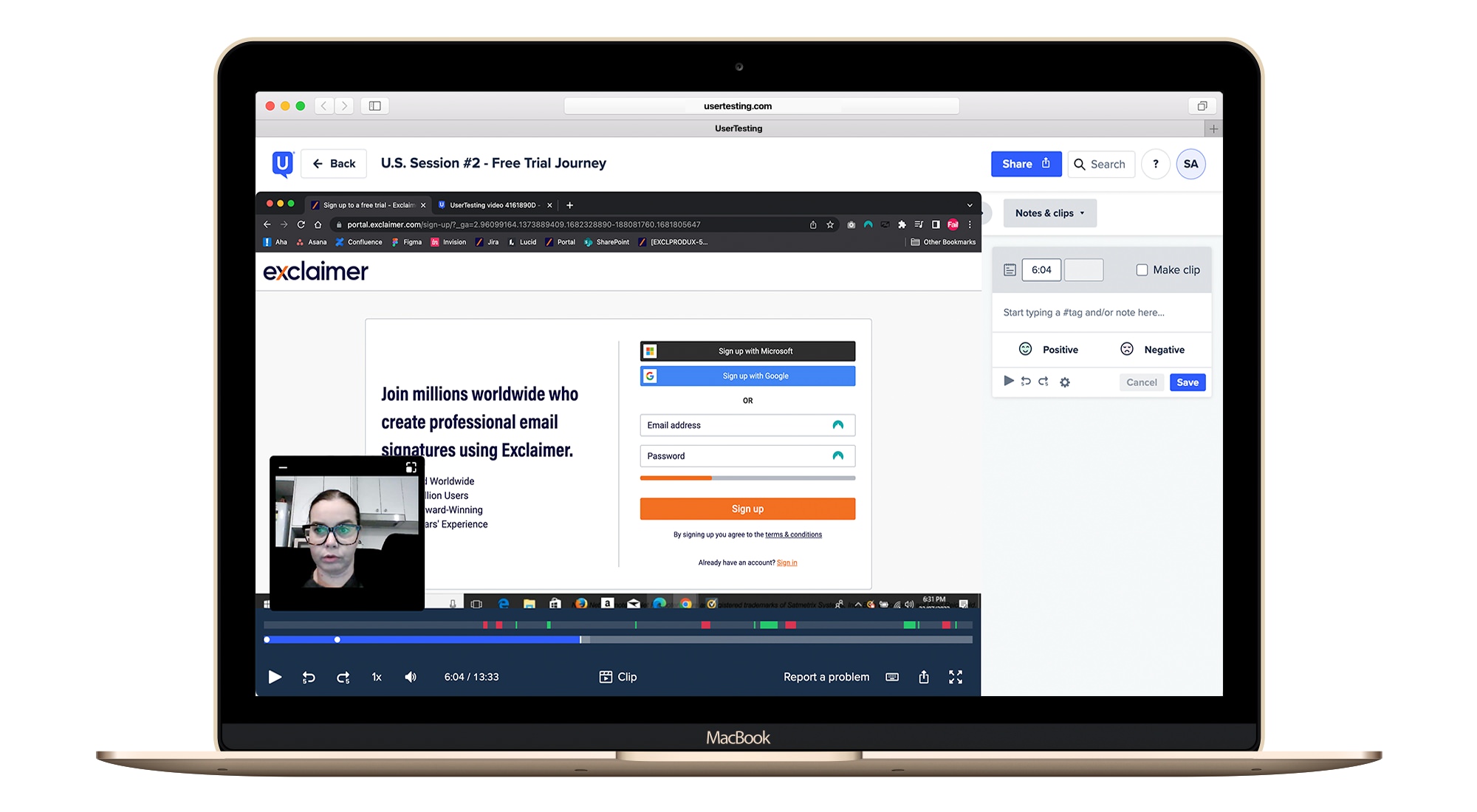This screenshot has width=1477, height=812.
Task: Click the Safari usertesting.com address bar
Action: pyautogui.click(x=761, y=106)
